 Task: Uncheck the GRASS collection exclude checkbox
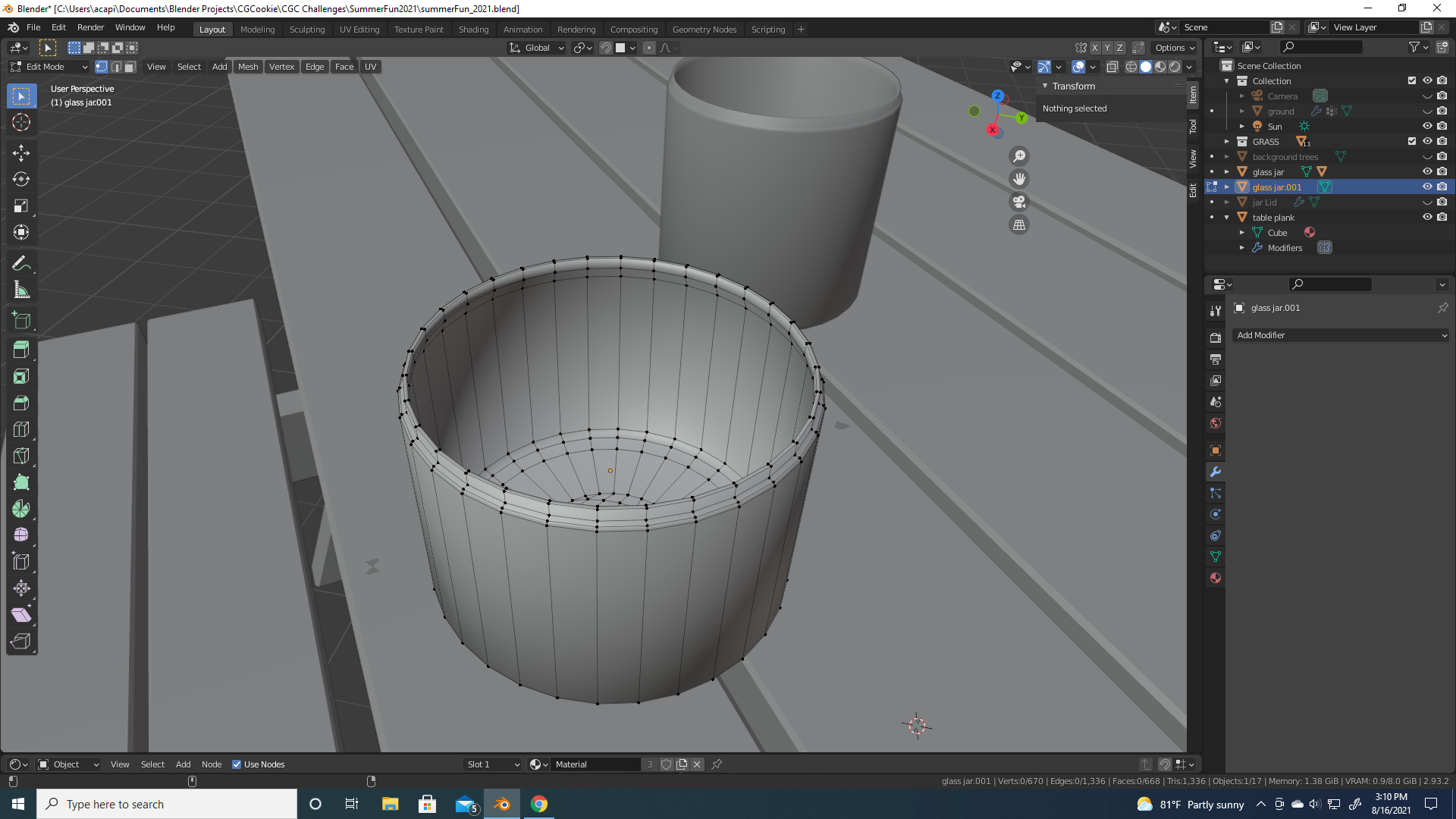1412,141
